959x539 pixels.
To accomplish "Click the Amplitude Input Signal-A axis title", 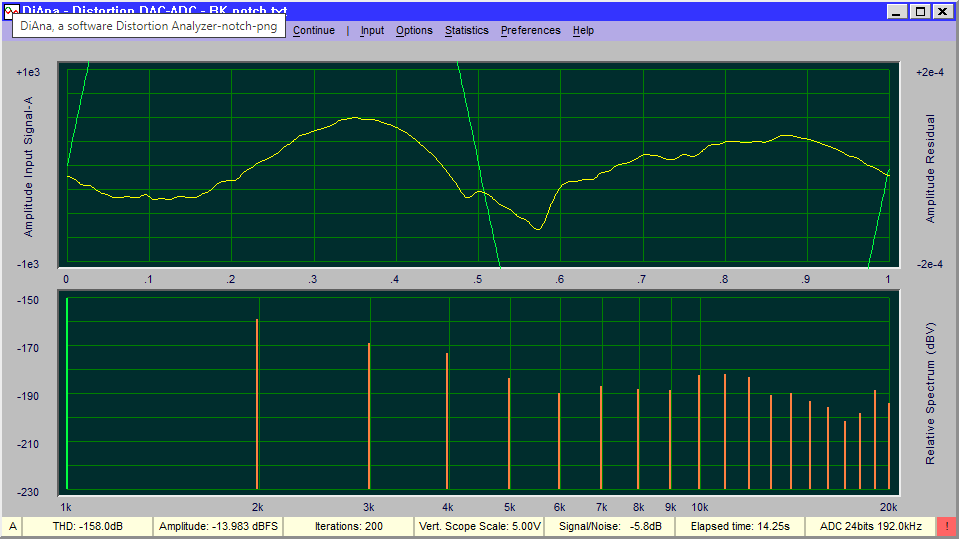I will pos(28,166).
